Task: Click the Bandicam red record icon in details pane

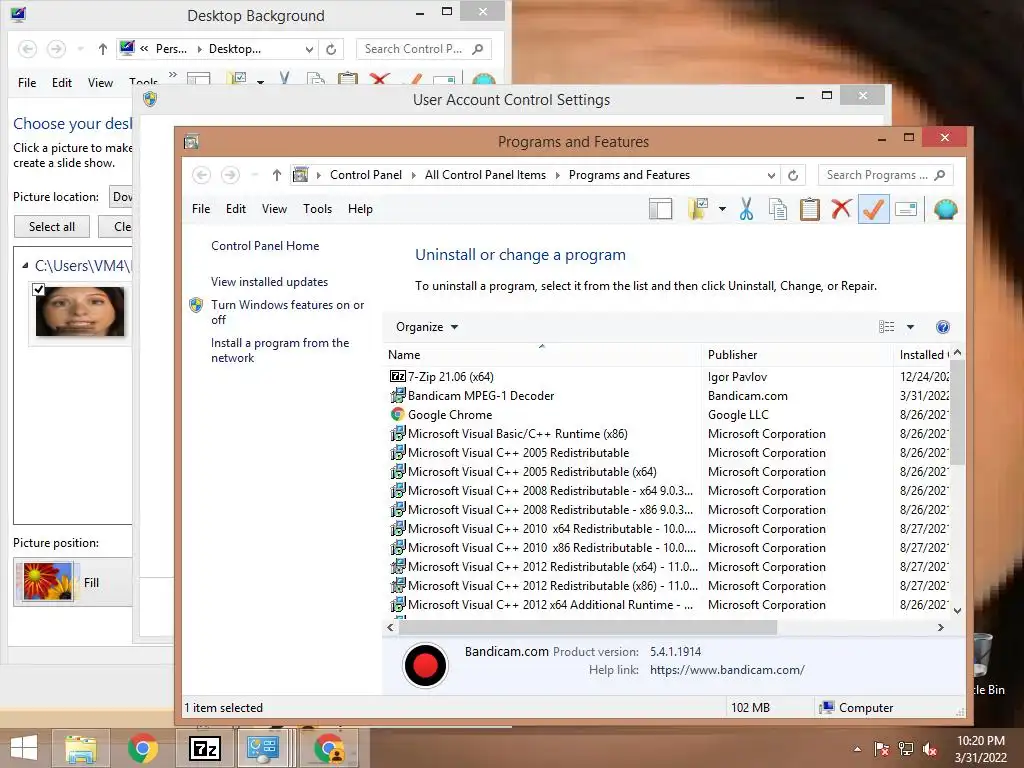Action: point(425,665)
